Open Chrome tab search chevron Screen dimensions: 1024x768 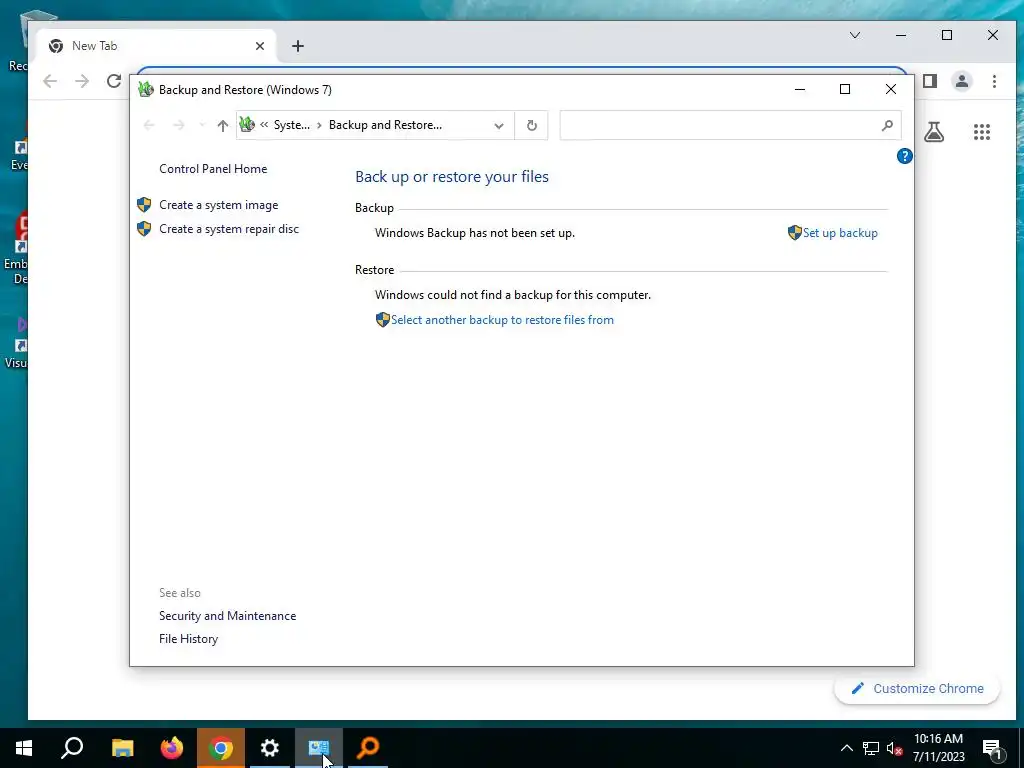[855, 35]
